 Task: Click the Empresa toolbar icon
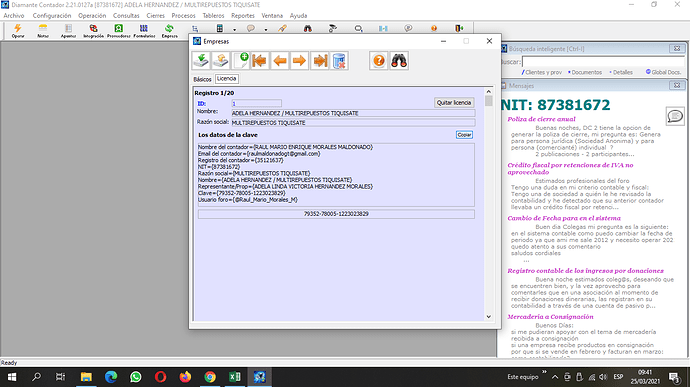[x=169, y=31]
